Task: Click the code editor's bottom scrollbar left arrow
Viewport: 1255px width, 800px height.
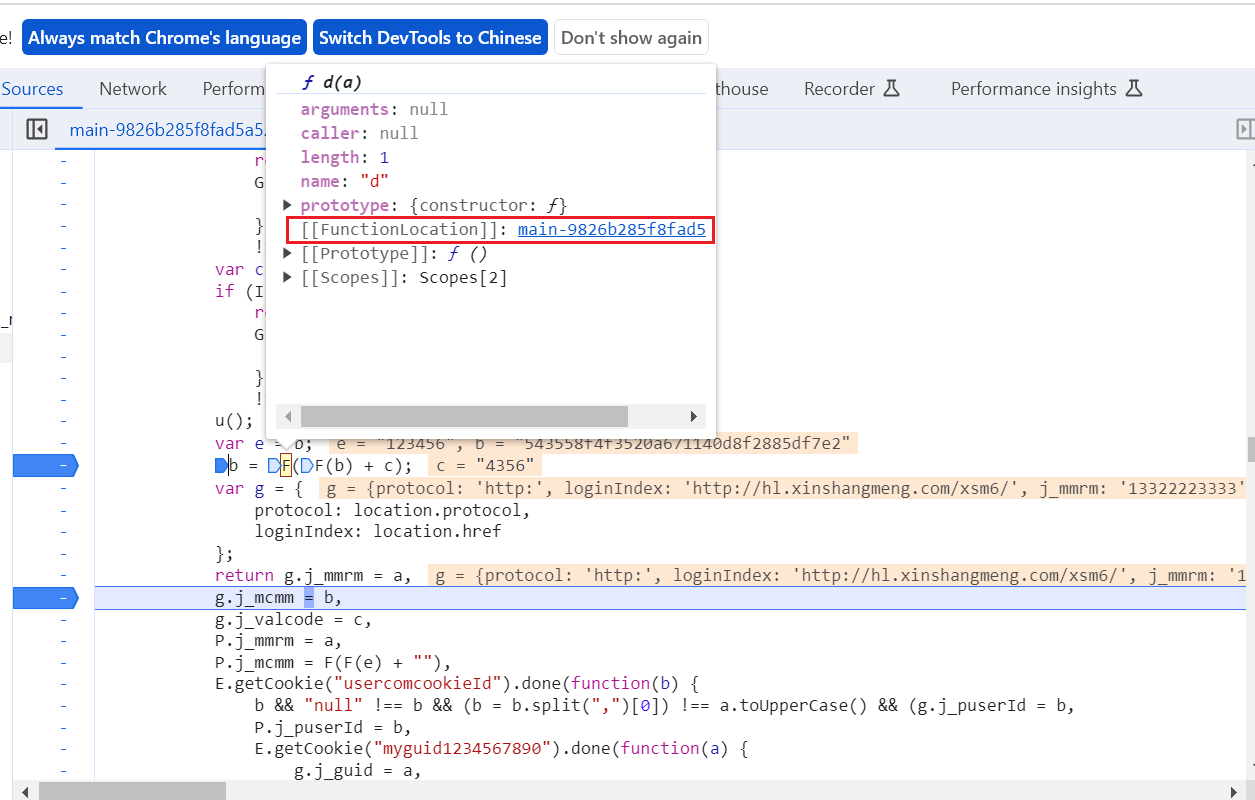Action: click(x=24, y=791)
